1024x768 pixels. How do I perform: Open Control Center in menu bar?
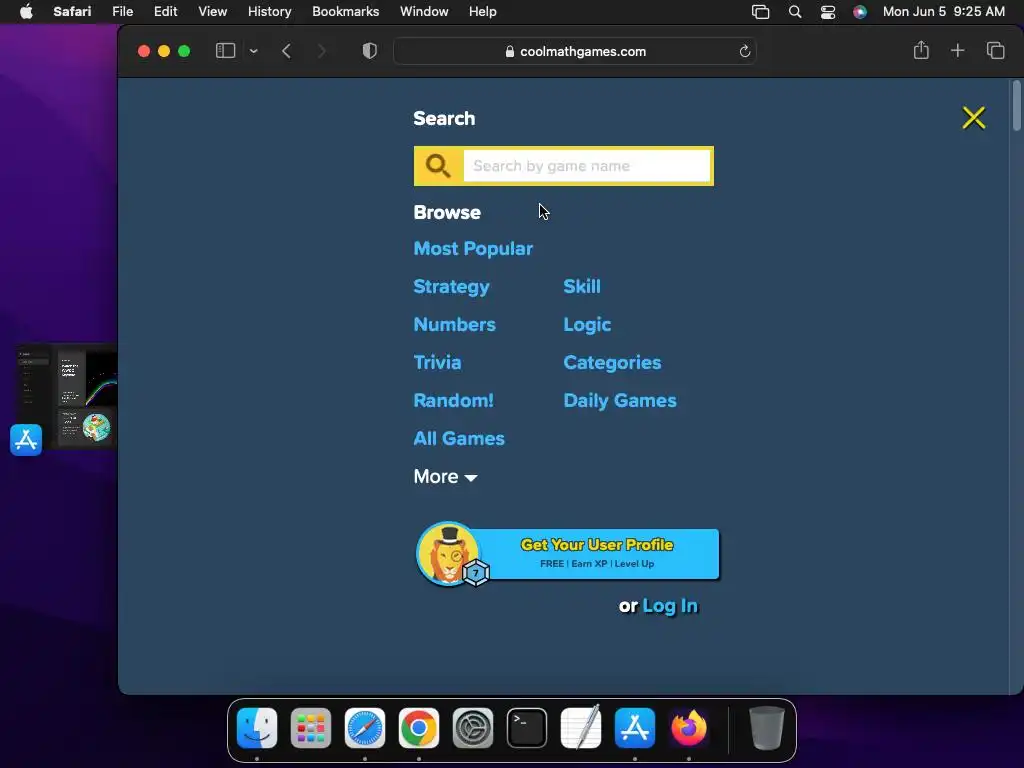pos(827,12)
